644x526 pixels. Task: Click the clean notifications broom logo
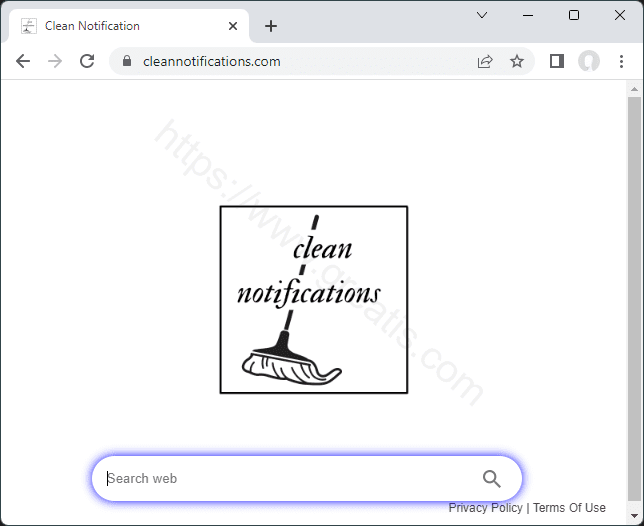[314, 300]
